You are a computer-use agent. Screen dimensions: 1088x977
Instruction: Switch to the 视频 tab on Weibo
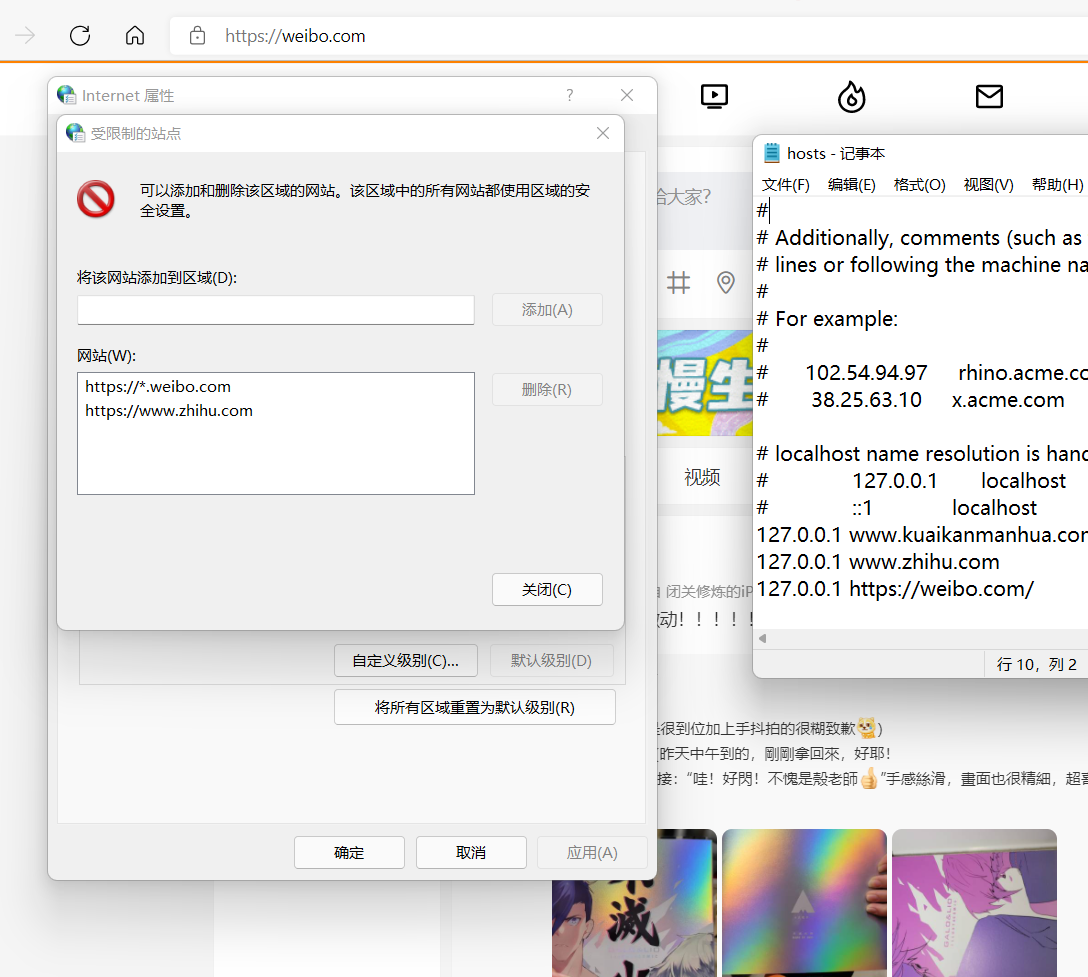coord(702,477)
